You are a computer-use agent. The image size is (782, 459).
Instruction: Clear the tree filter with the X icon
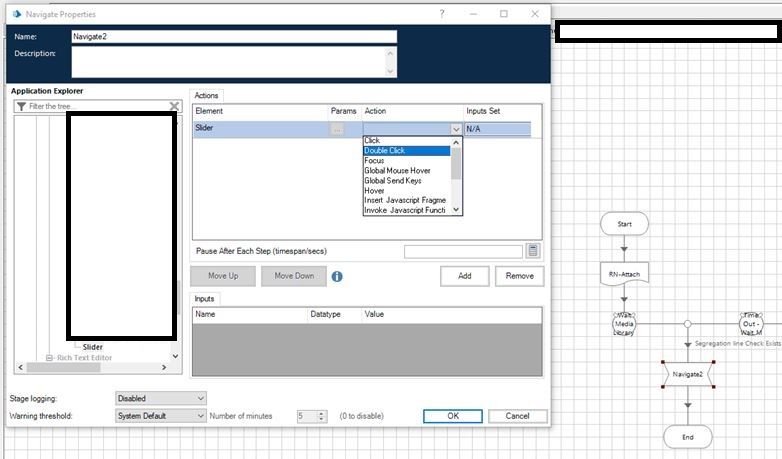(174, 106)
